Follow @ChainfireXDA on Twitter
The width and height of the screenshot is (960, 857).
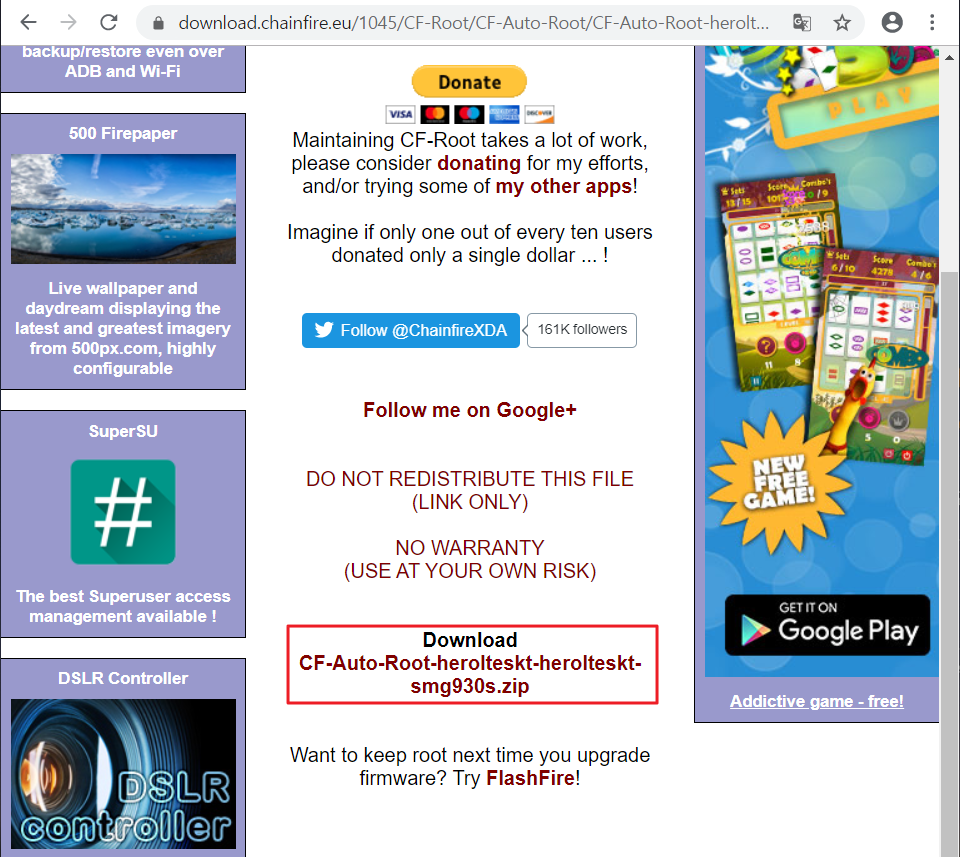[x=411, y=331]
